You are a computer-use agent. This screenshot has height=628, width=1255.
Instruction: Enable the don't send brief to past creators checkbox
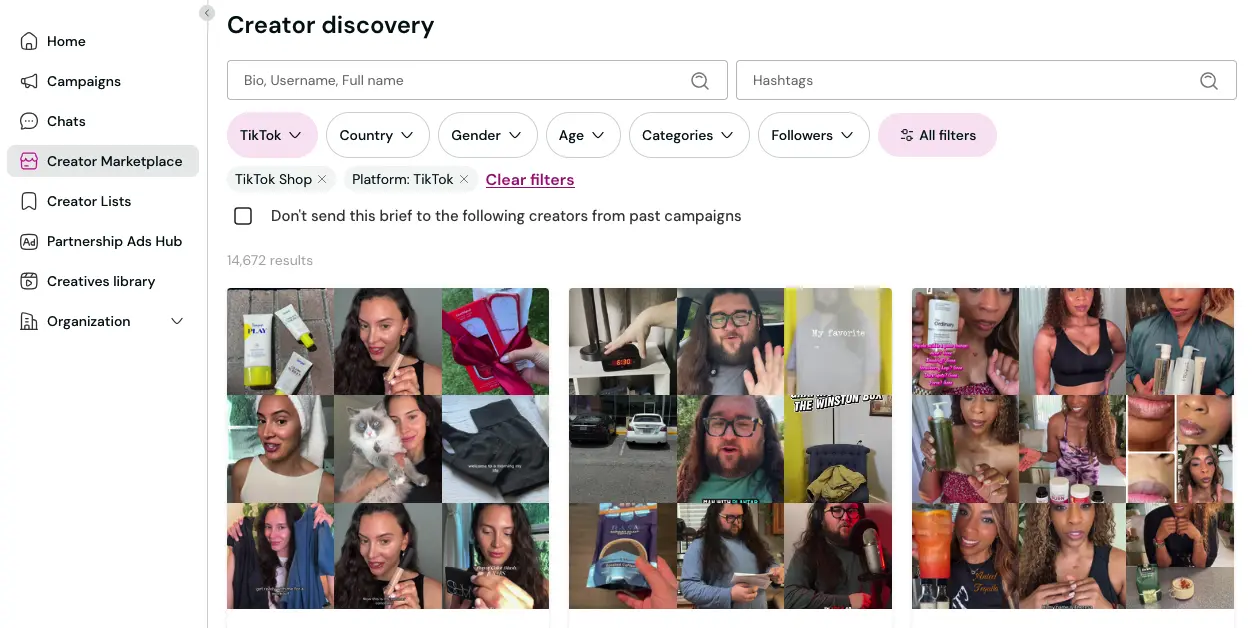tap(243, 215)
